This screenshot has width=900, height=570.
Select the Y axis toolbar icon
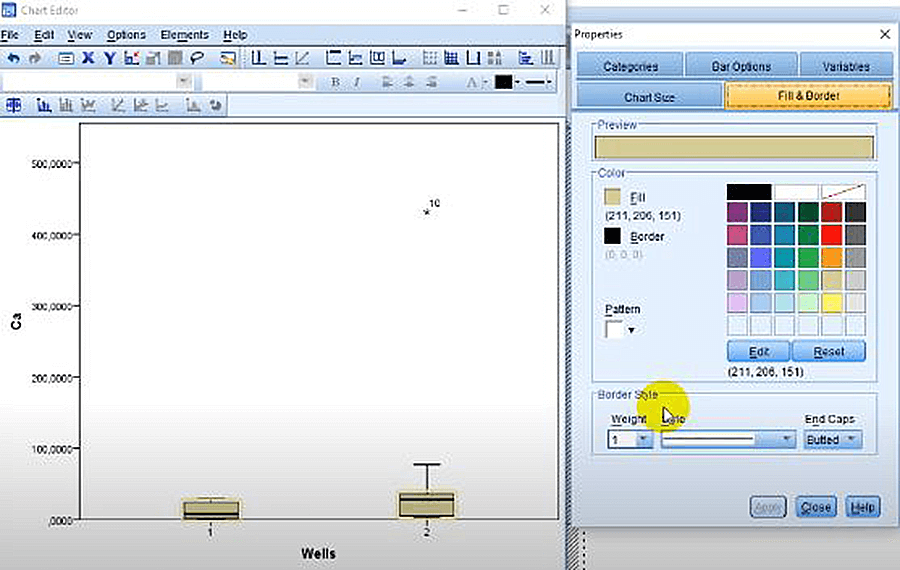point(110,58)
